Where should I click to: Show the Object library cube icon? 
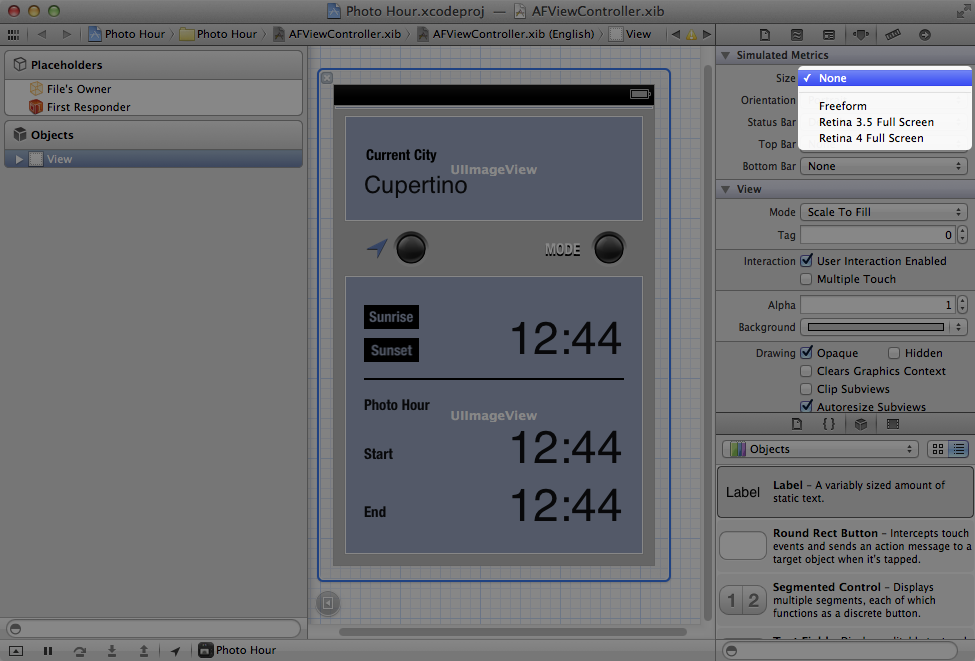861,424
